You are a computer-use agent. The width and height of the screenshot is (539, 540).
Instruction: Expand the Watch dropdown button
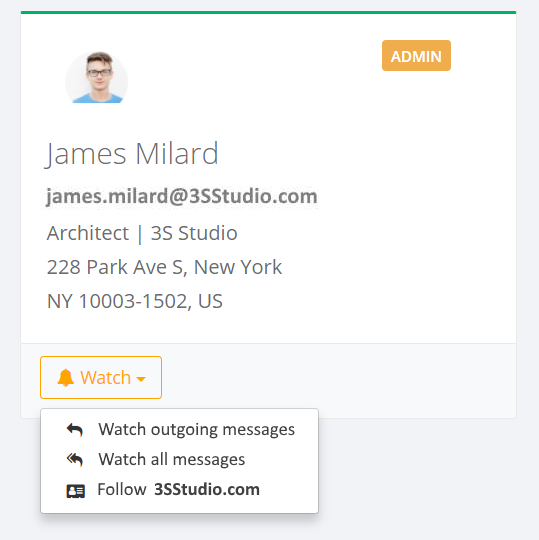(x=101, y=377)
